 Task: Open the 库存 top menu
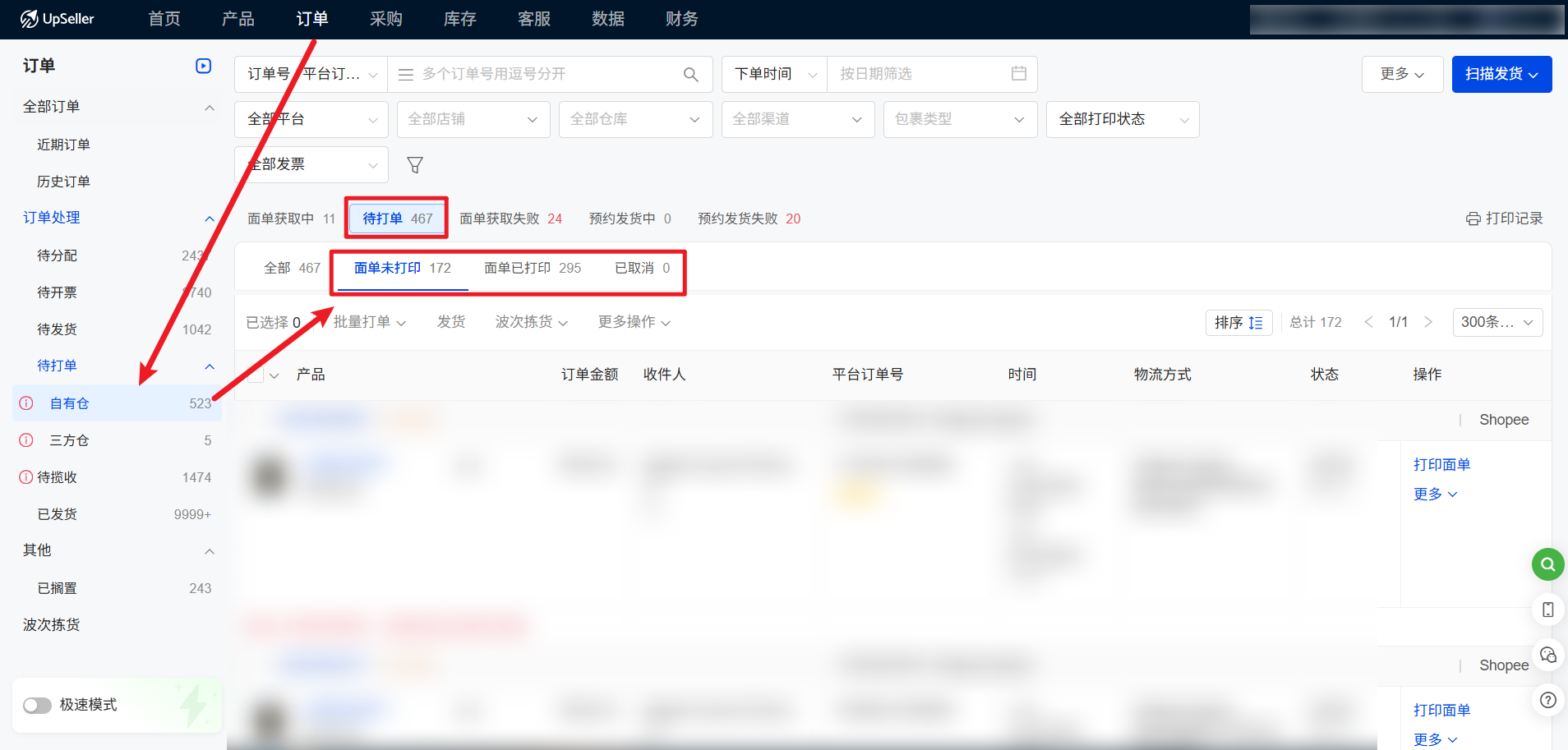pos(459,19)
